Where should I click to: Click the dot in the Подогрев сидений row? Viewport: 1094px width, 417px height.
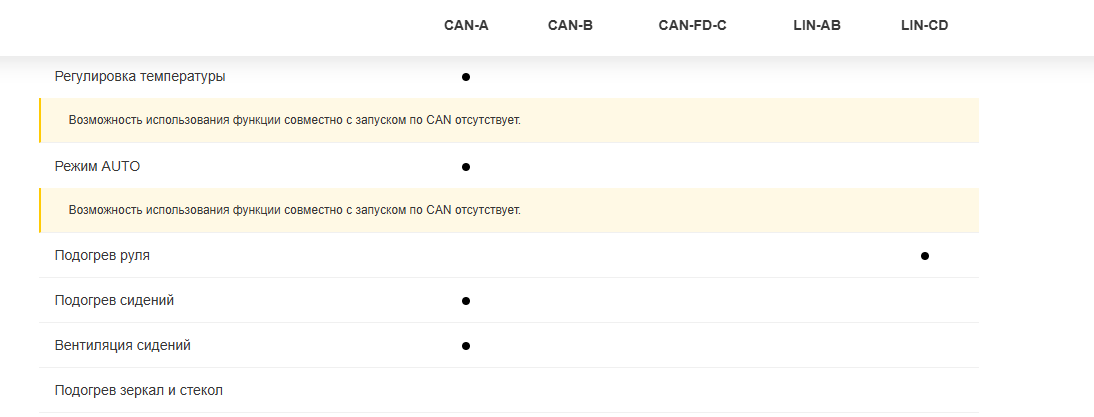point(466,301)
